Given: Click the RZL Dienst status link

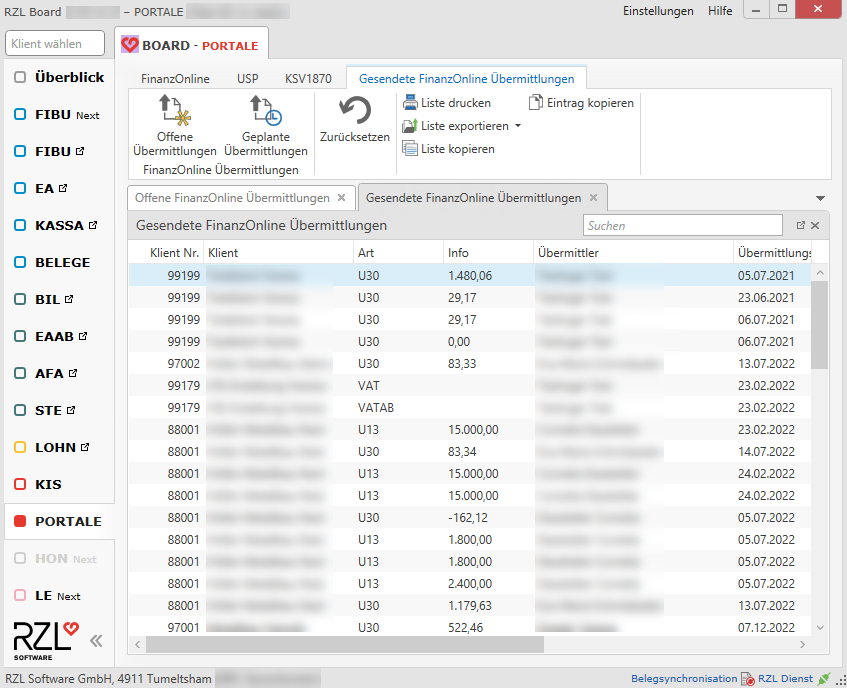Looking at the screenshot, I should click(x=786, y=679).
